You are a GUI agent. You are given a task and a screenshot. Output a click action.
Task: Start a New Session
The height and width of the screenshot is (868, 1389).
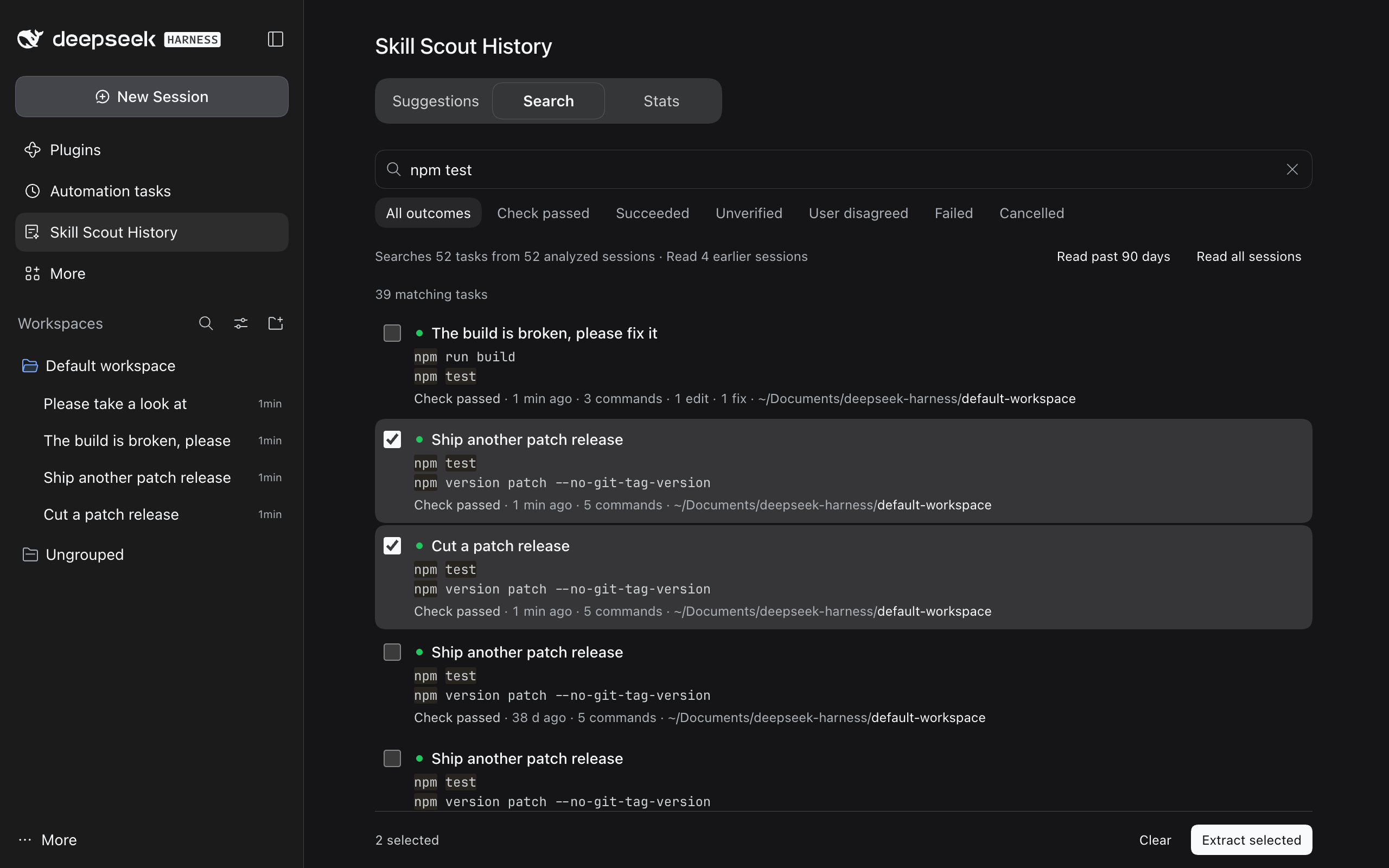151,97
